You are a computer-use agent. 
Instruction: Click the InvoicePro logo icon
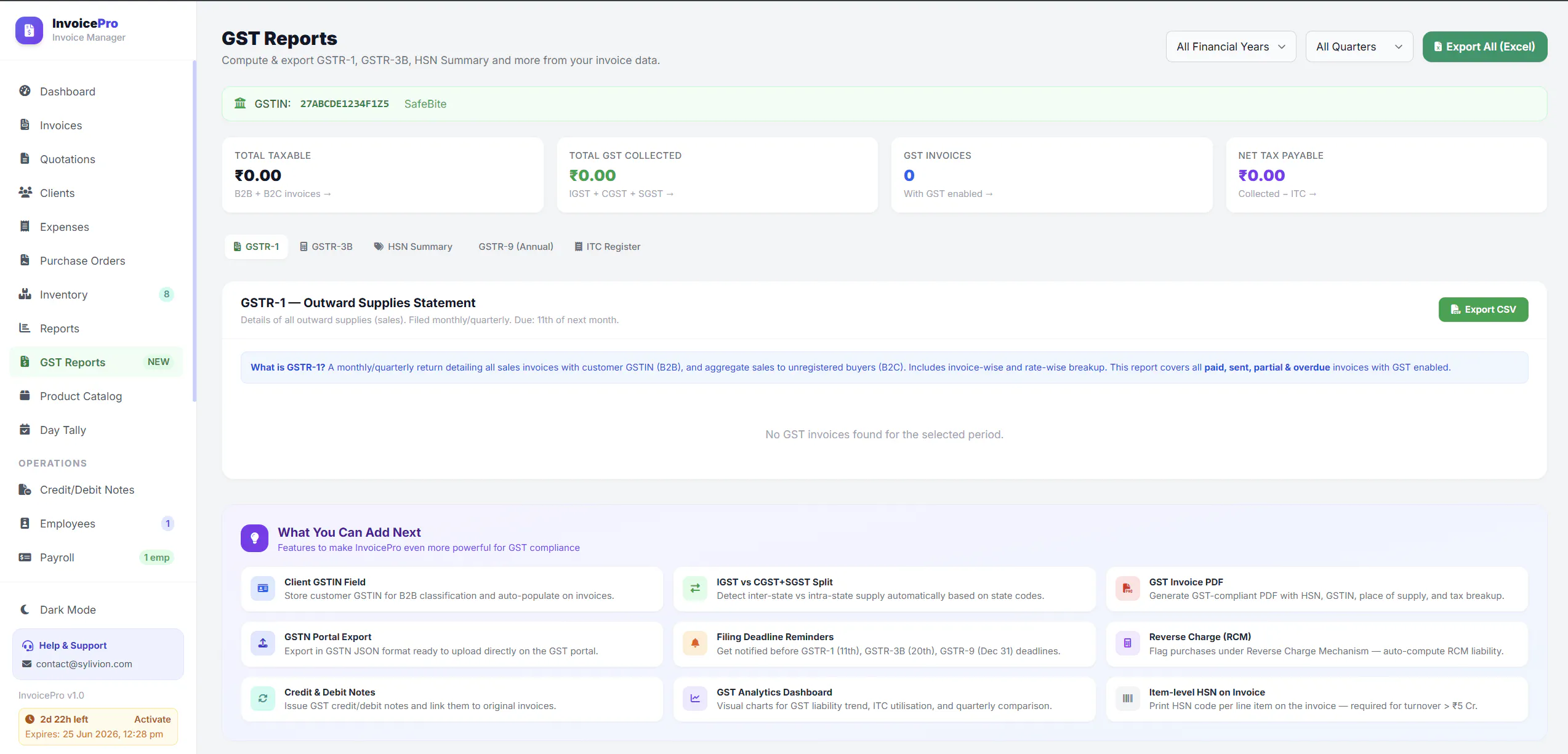tap(29, 30)
